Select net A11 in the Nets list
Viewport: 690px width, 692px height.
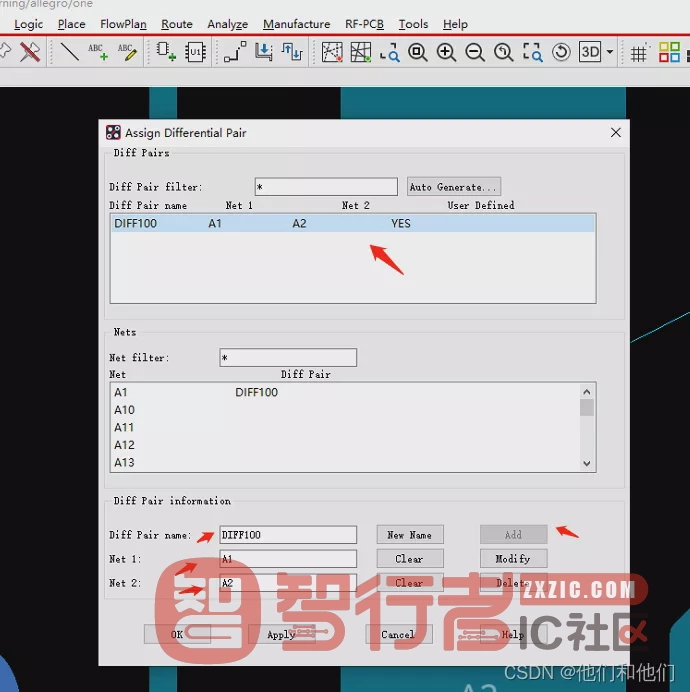[x=346, y=427]
